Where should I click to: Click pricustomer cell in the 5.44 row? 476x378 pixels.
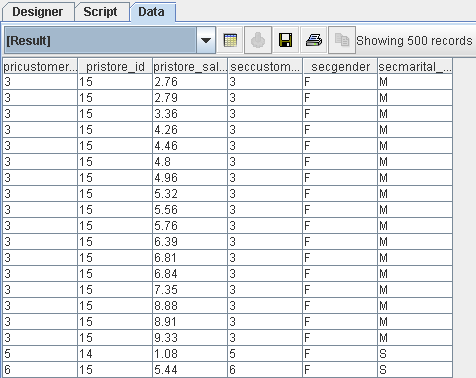pos(40,370)
